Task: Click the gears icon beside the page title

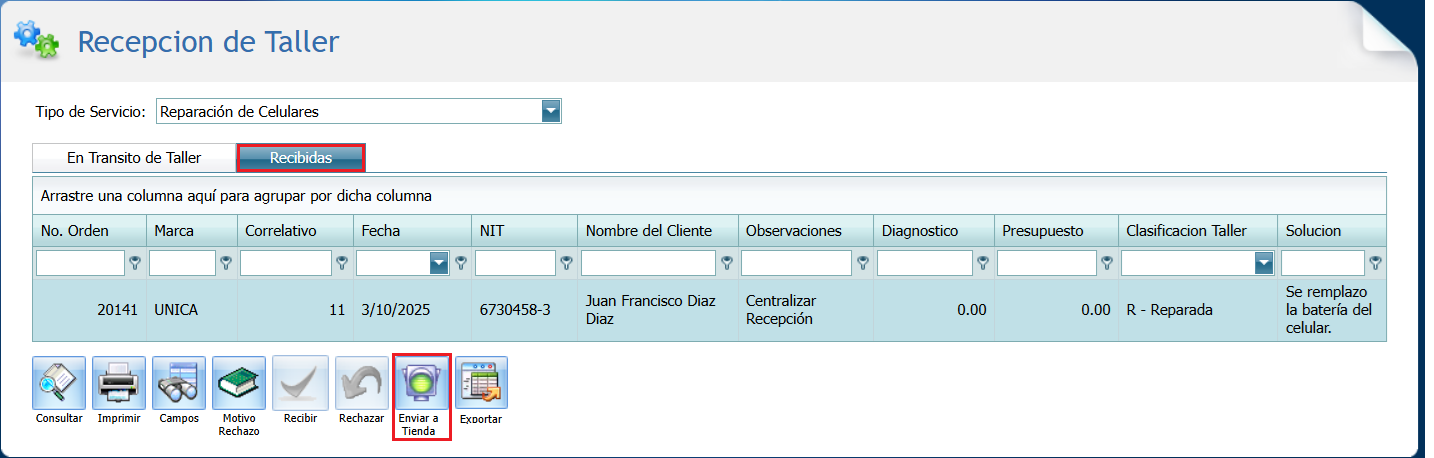Action: [36, 39]
